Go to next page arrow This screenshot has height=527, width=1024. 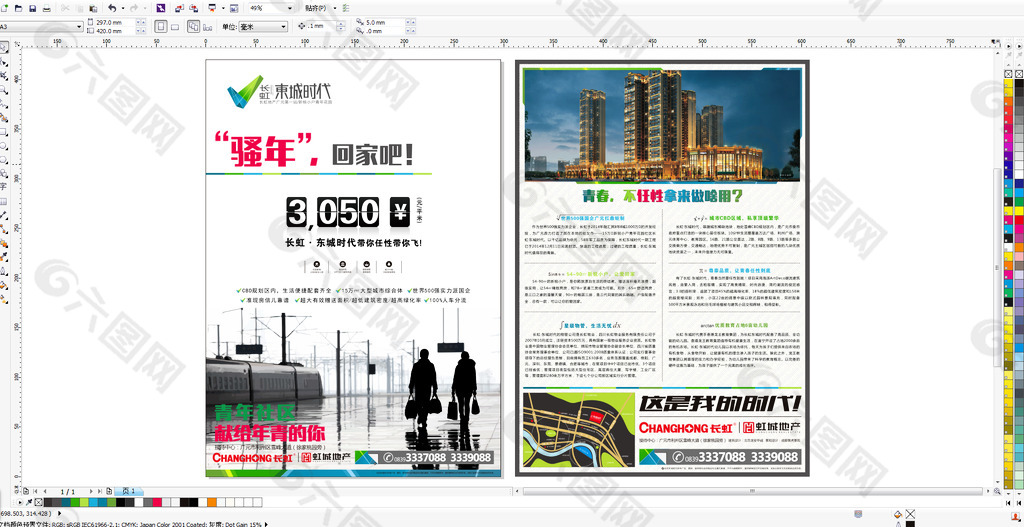point(91,491)
